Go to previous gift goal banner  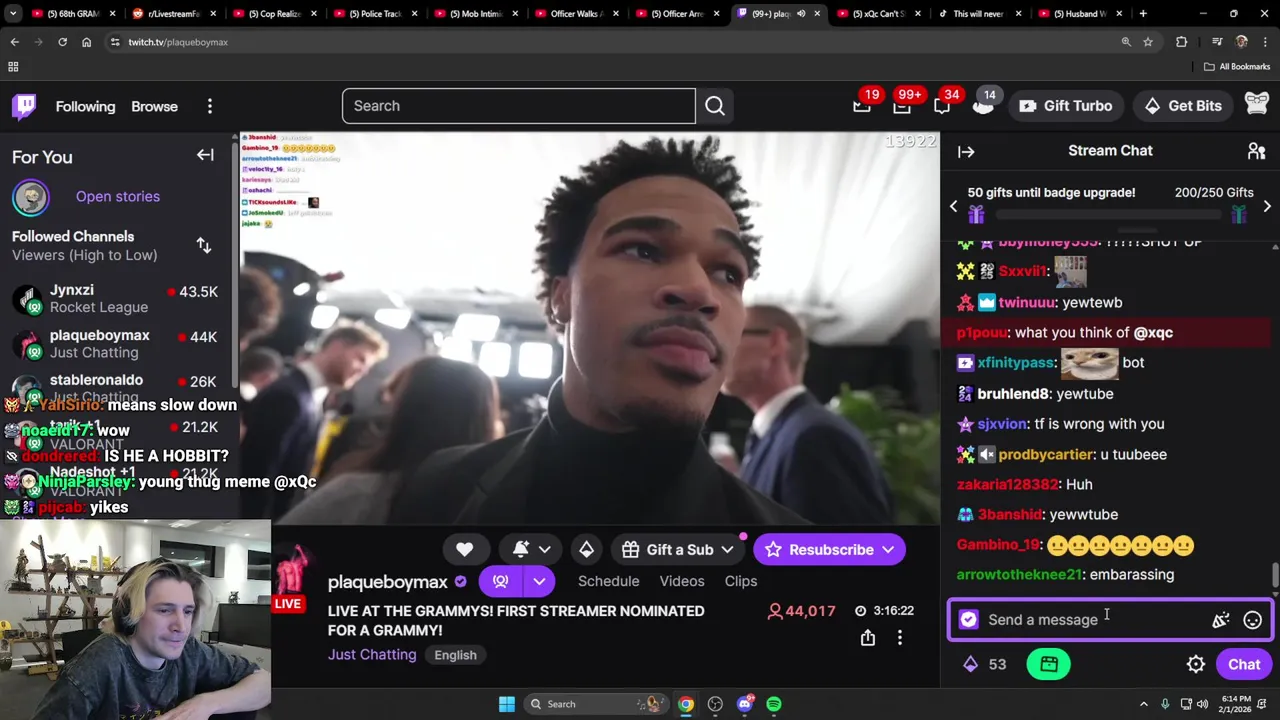click(x=953, y=207)
